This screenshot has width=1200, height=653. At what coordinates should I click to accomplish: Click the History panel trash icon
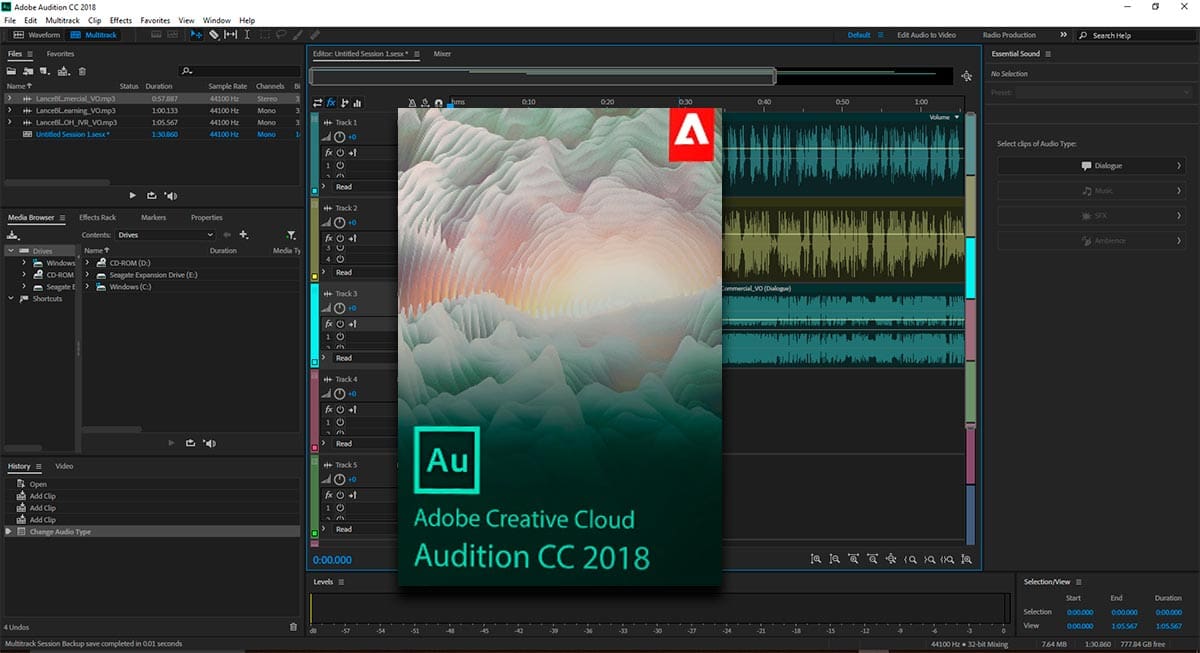[x=293, y=627]
